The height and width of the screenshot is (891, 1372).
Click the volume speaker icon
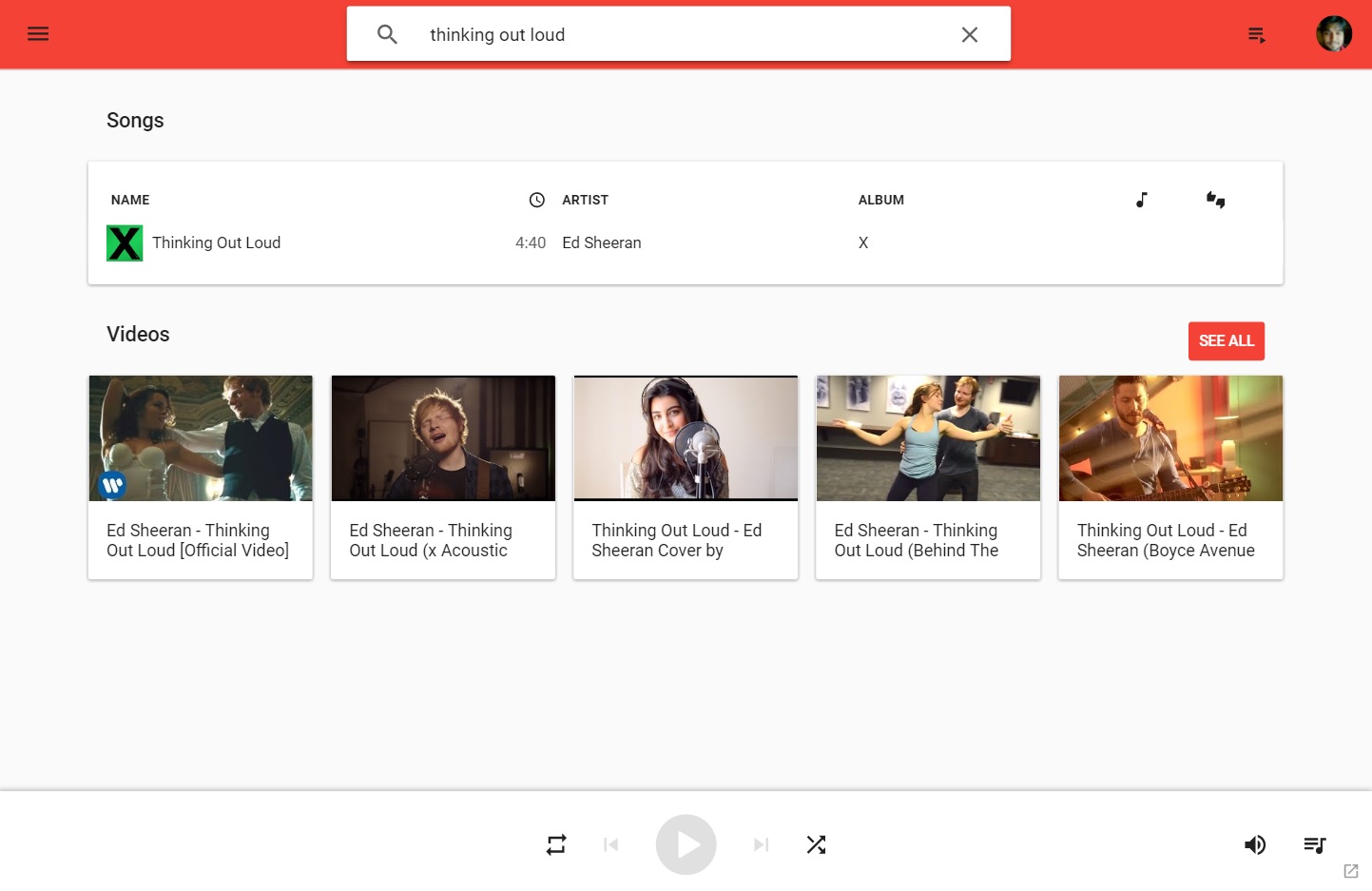1255,844
